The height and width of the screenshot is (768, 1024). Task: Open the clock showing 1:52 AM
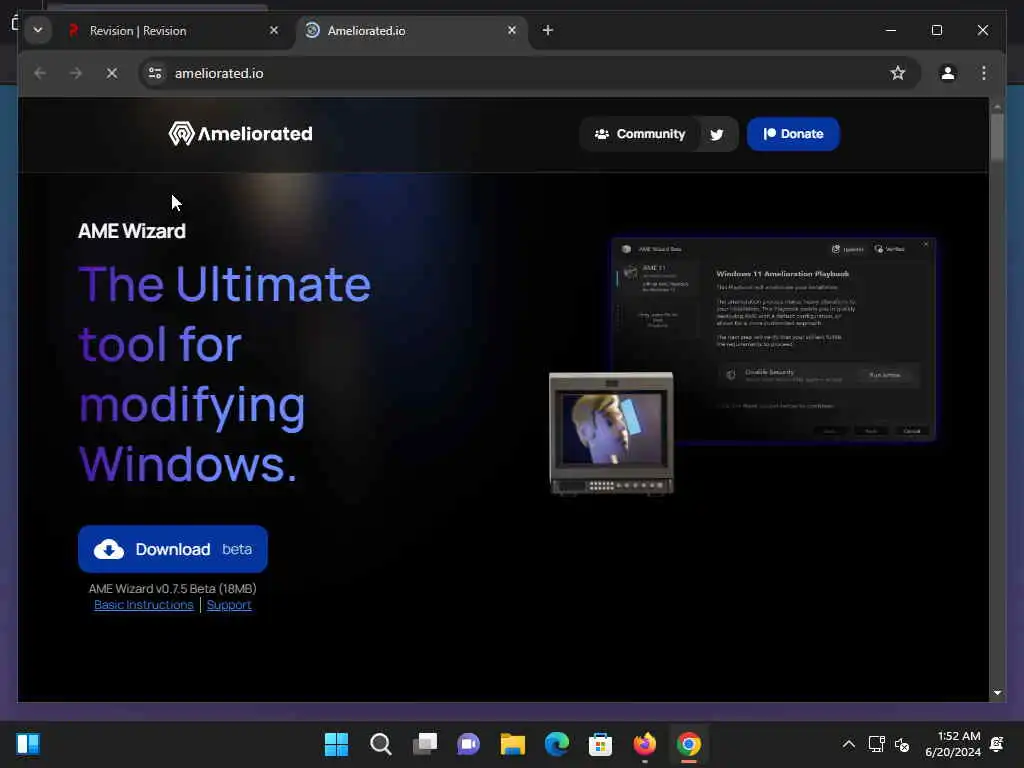click(x=953, y=744)
